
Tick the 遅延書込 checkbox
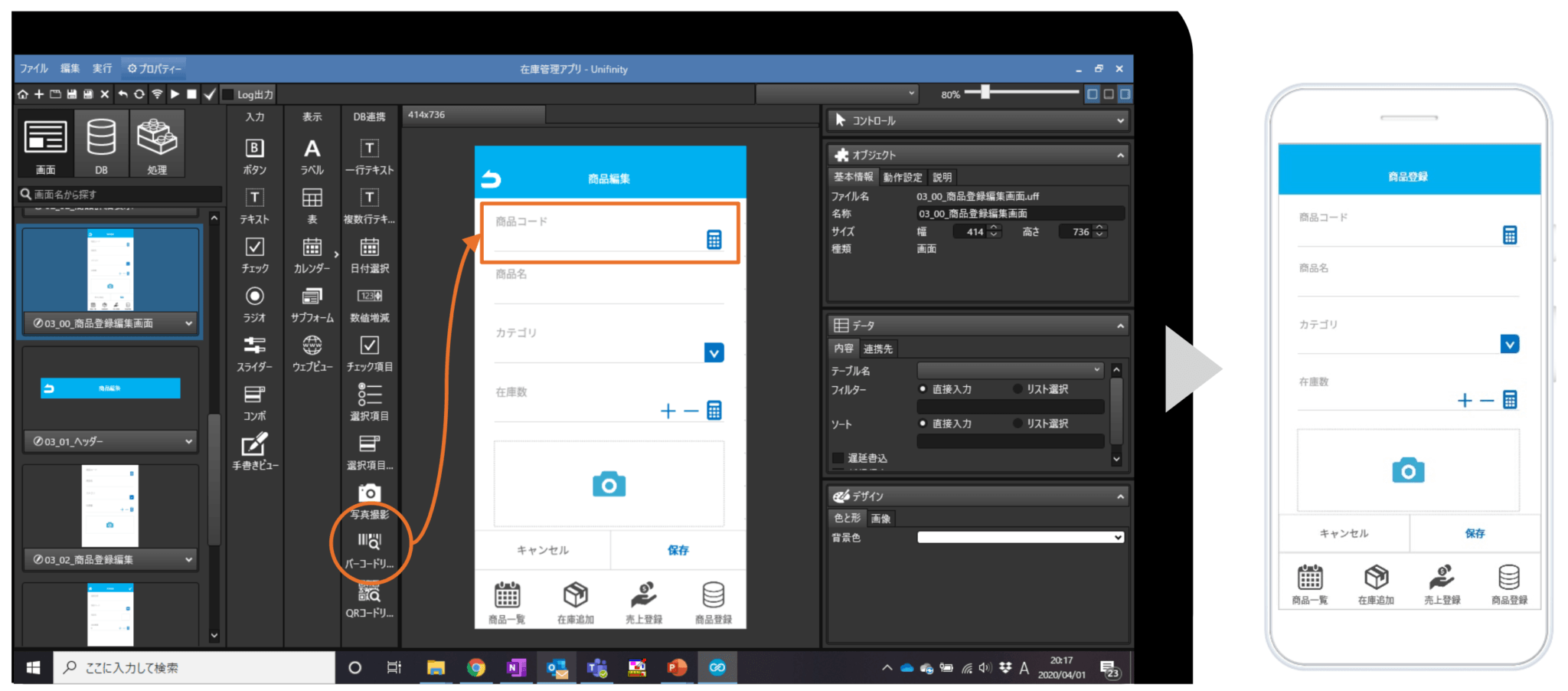click(838, 458)
